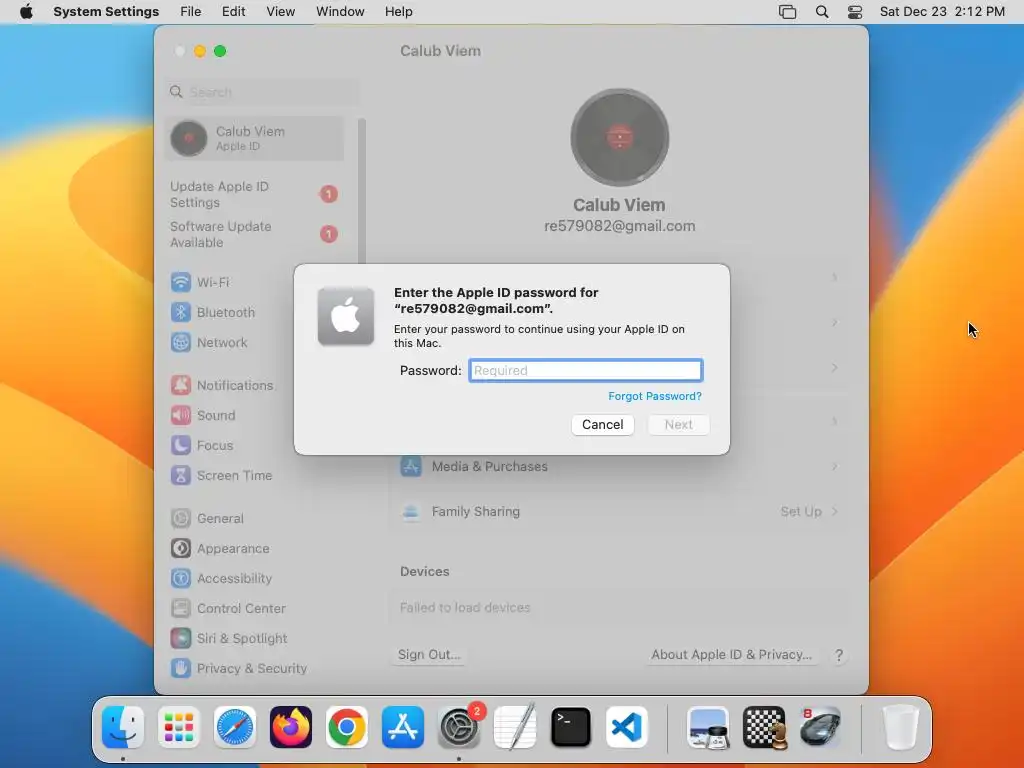Open Update Apple ID Settings notice
Image resolution: width=1024 pixels, height=768 pixels.
click(254, 194)
